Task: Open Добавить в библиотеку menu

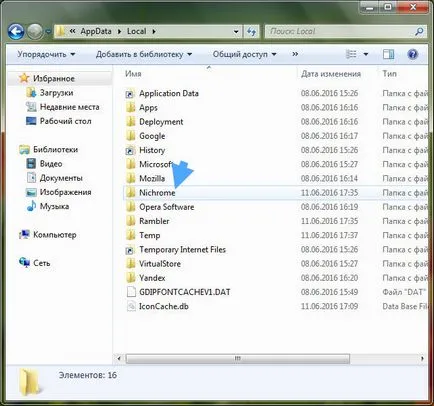Action: click(x=144, y=54)
